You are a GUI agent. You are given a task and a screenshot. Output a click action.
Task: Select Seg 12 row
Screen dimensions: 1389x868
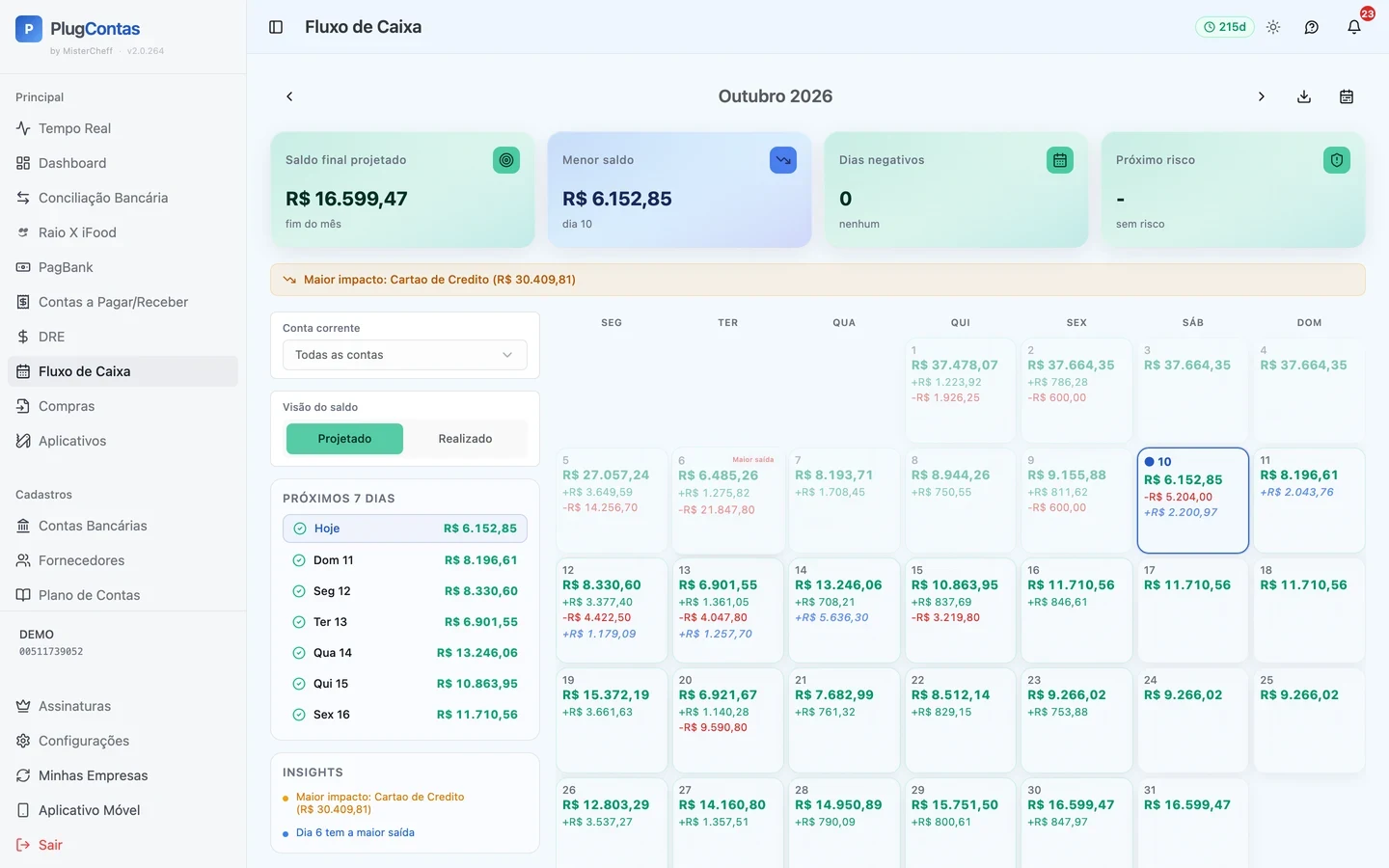[405, 591]
